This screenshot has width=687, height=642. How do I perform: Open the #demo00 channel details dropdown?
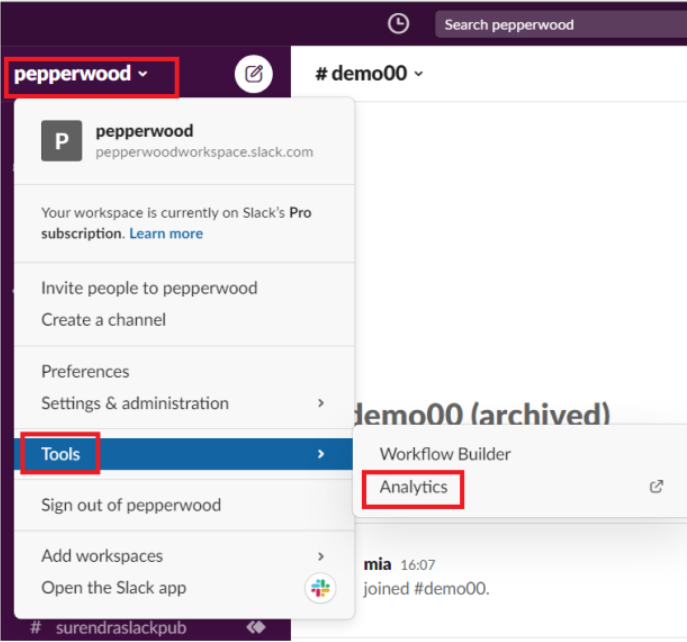pos(369,74)
